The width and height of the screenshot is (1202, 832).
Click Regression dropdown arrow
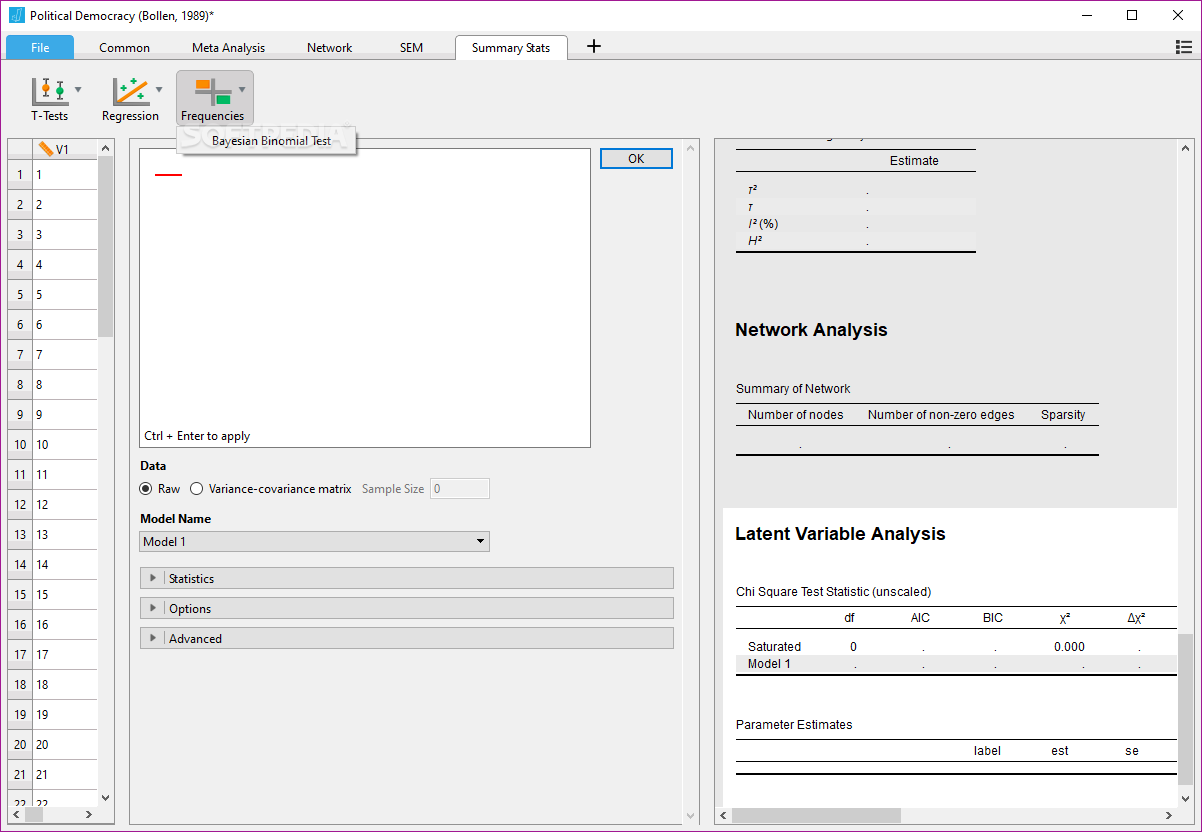[159, 89]
